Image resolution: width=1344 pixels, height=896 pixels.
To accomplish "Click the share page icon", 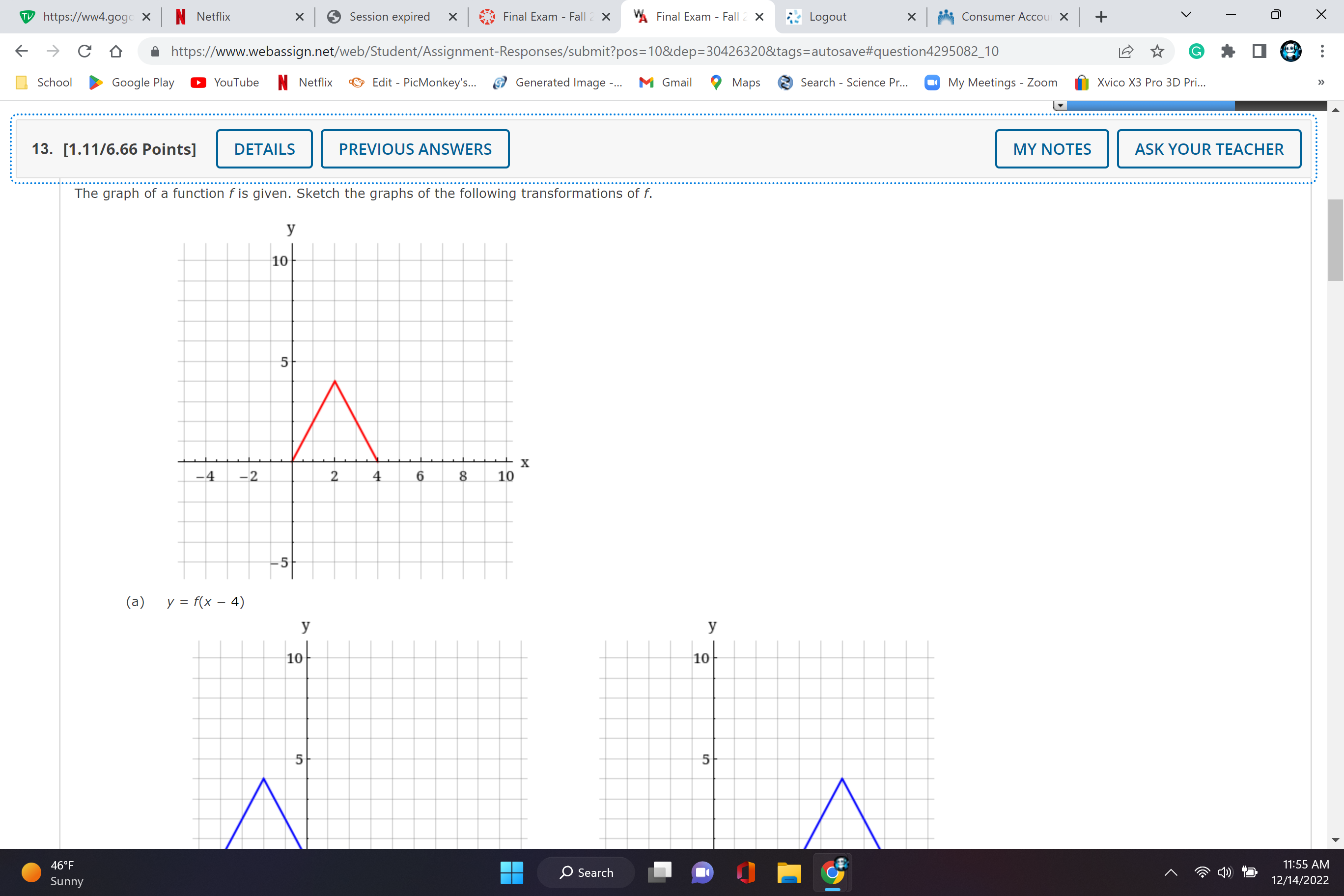I will 1125,52.
